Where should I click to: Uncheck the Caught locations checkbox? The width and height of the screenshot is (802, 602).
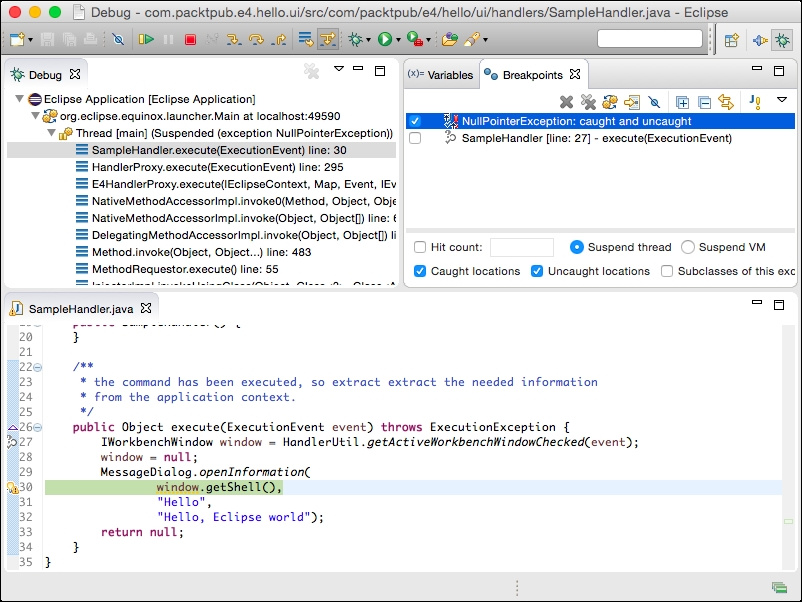tap(420, 271)
